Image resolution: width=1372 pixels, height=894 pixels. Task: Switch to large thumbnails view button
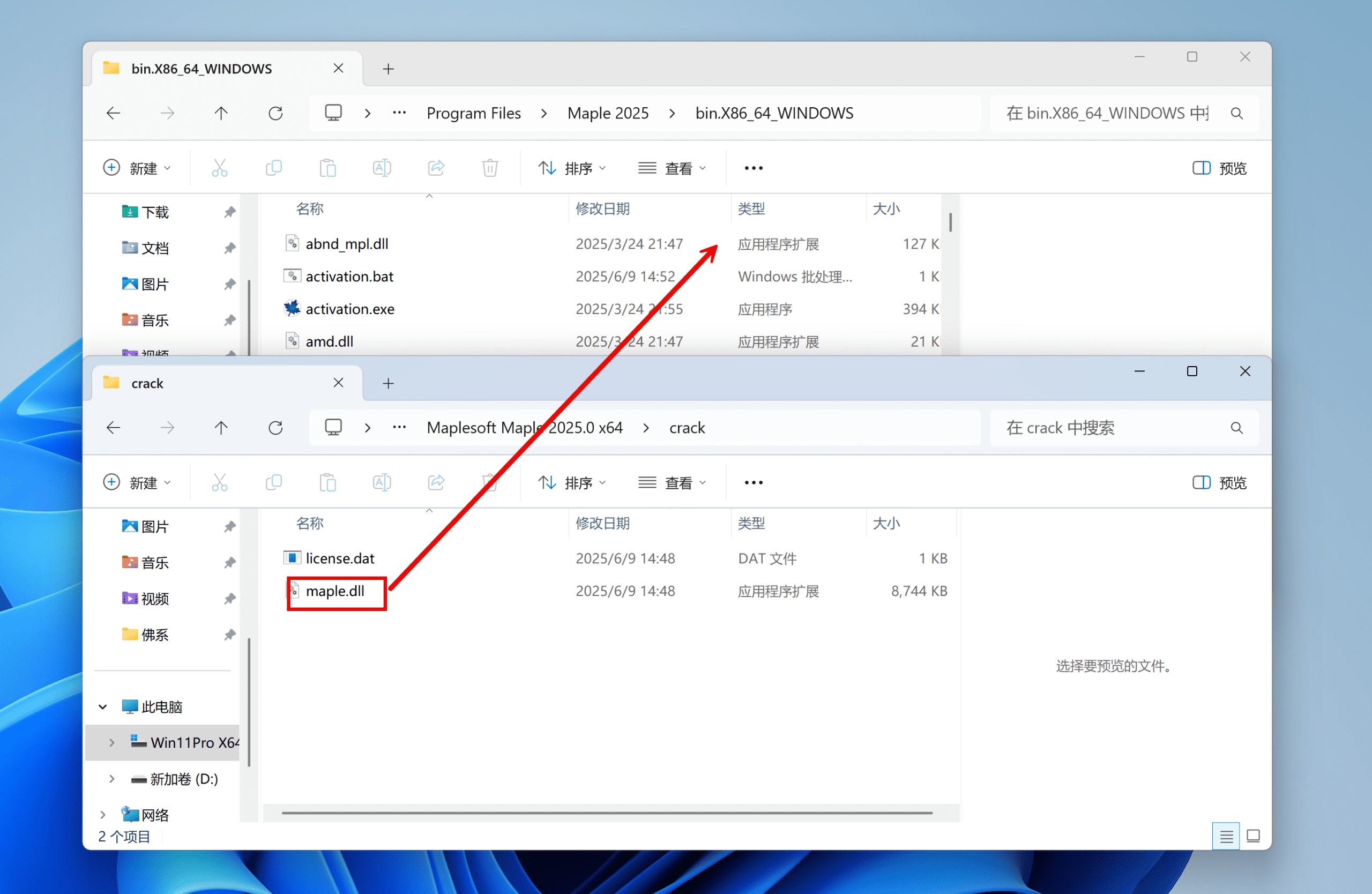[x=1252, y=836]
